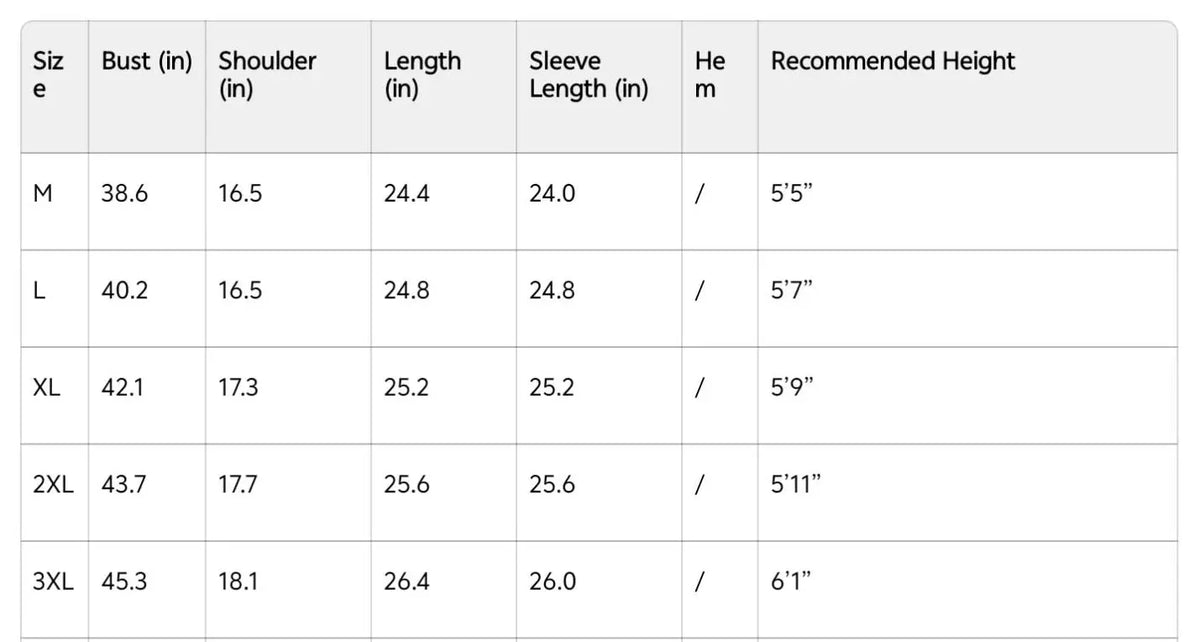
Task: Click the 38.6 bust value
Action: [124, 194]
